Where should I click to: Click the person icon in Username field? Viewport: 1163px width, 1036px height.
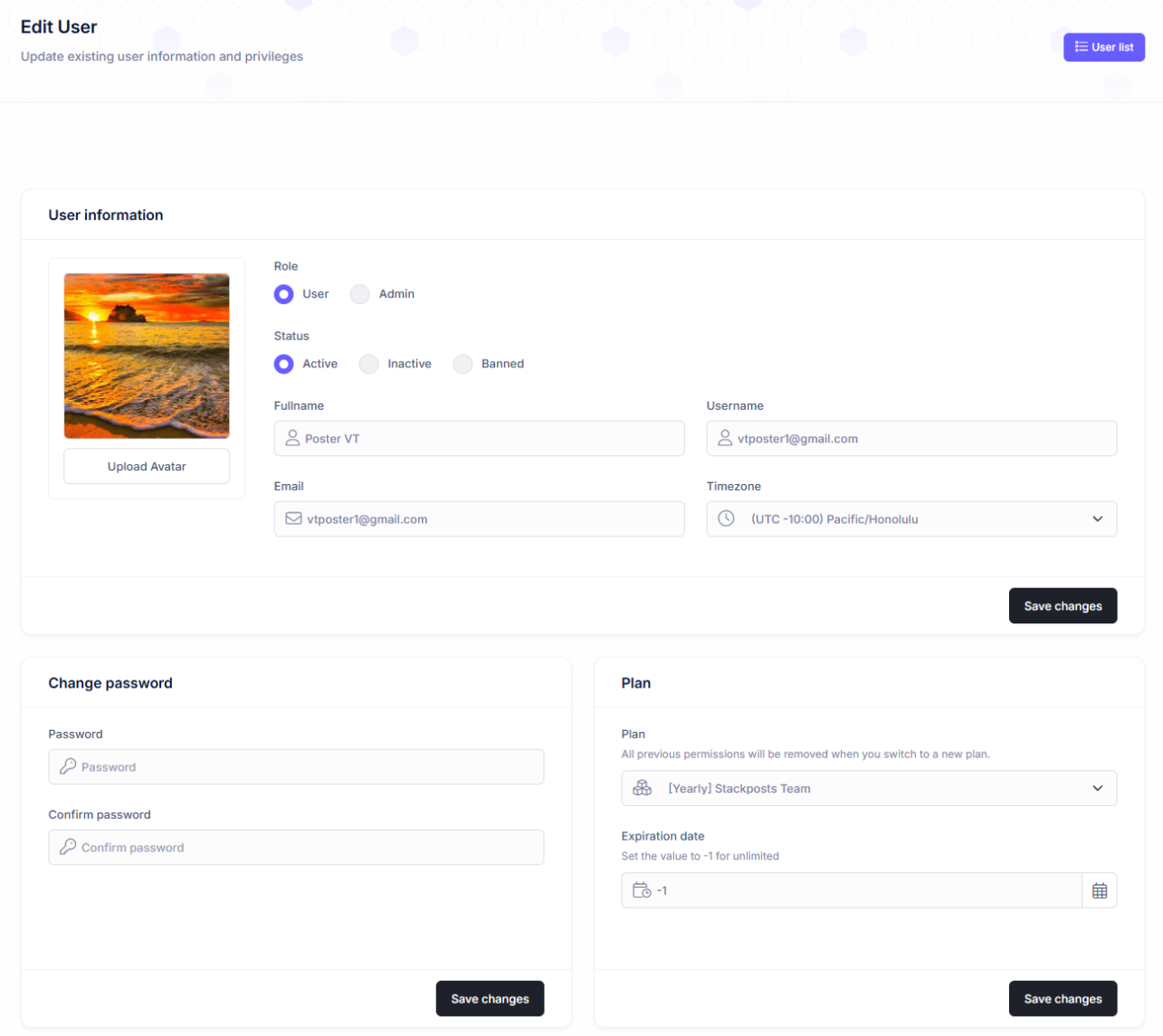[x=725, y=439]
